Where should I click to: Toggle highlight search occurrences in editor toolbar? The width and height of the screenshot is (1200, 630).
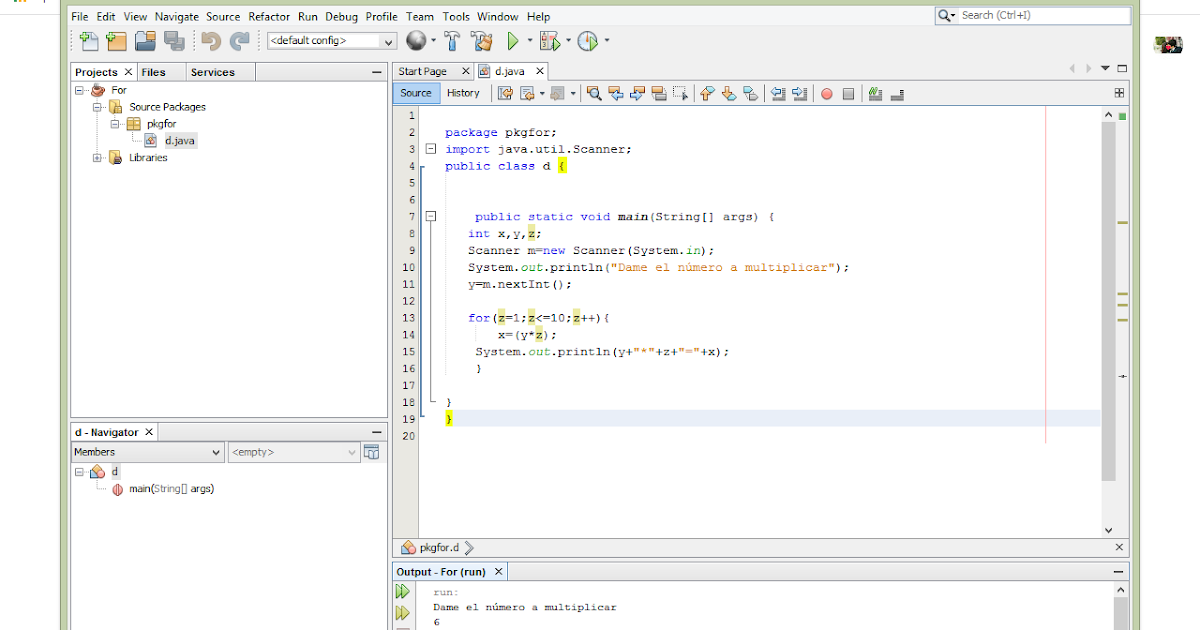[x=657, y=93]
